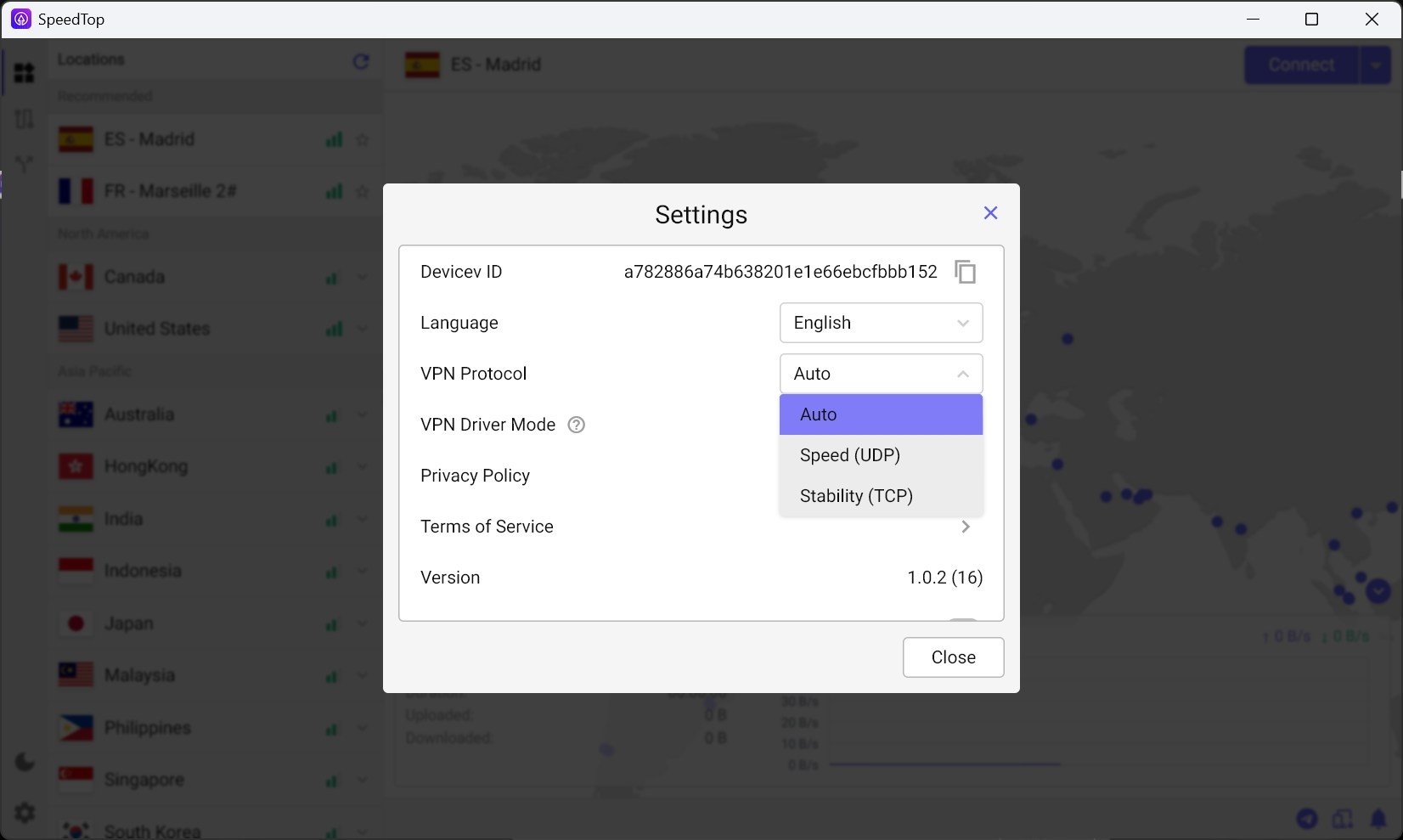
Task: Star the FR - Marseille 2# server
Action: [x=363, y=191]
